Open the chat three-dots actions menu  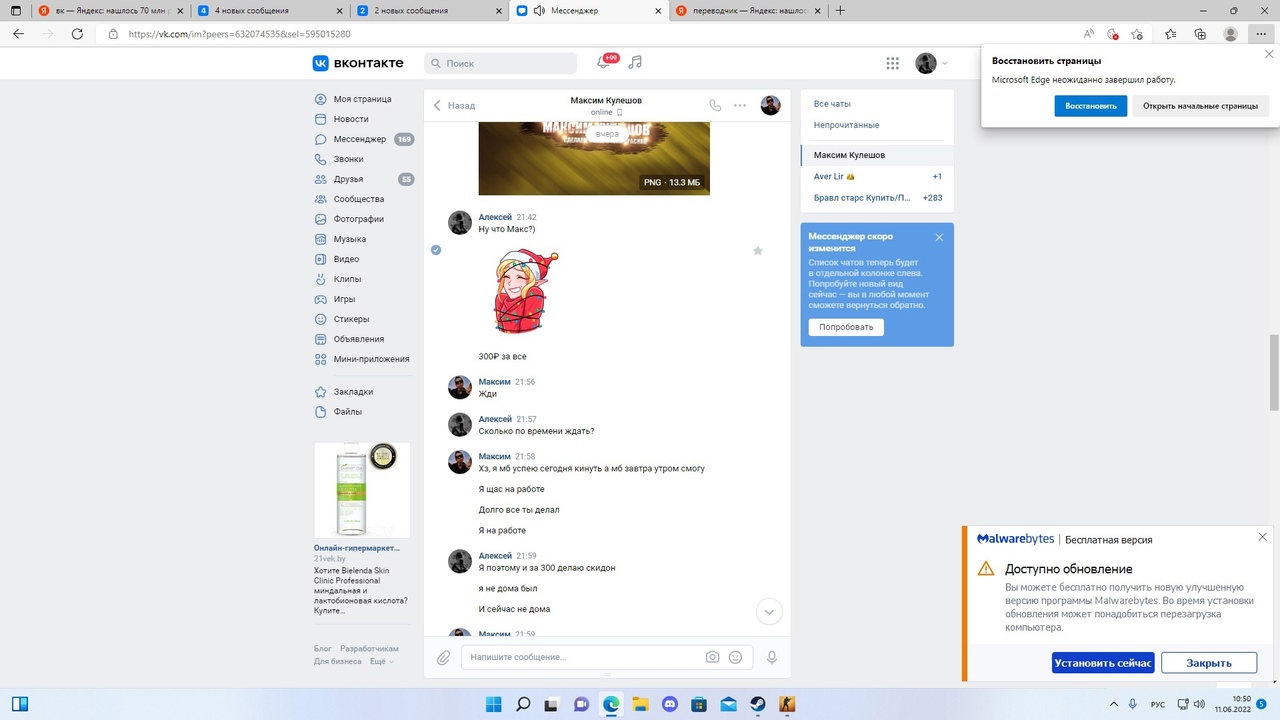tap(740, 105)
